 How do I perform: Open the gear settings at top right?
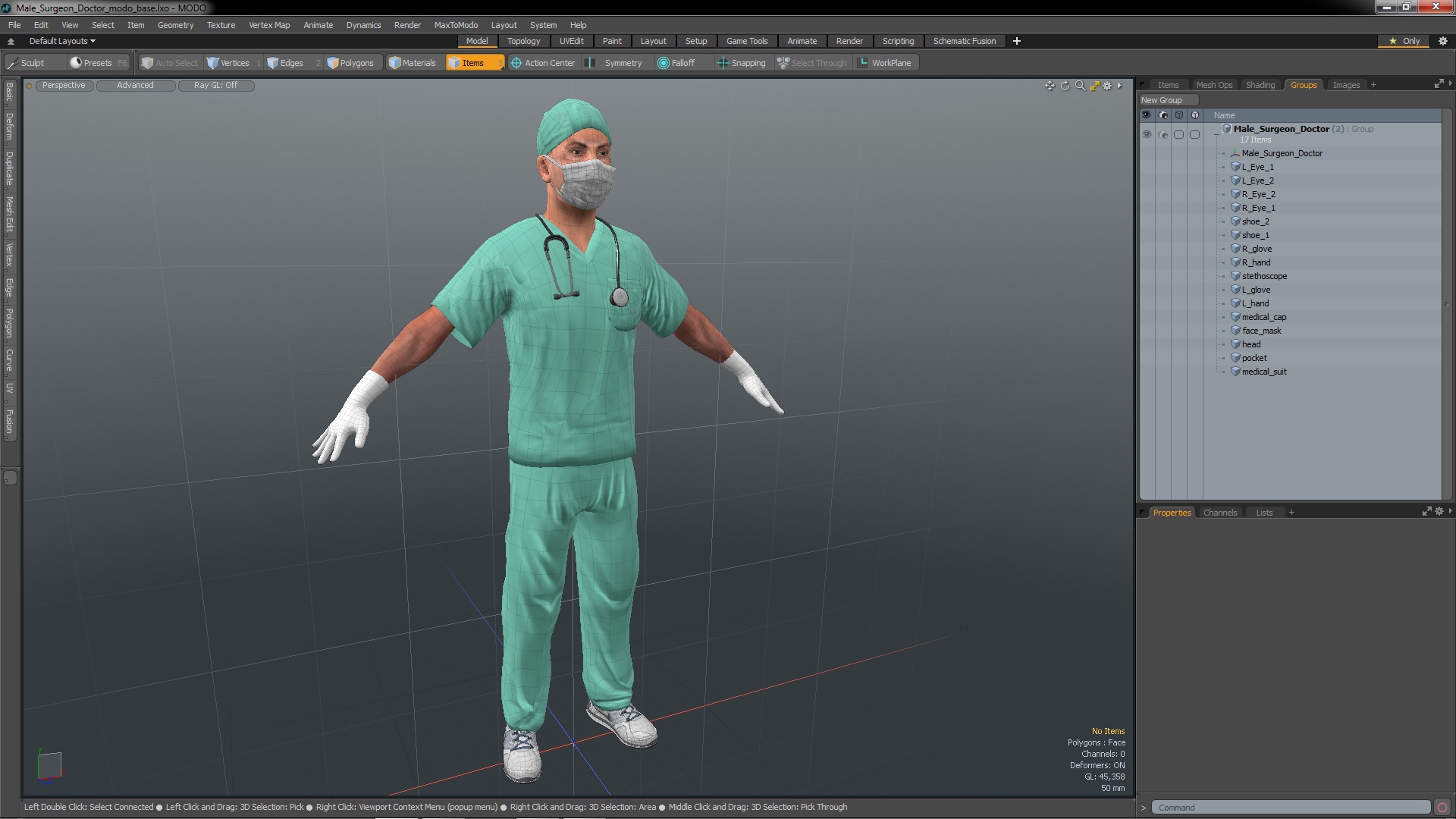coord(1442,41)
